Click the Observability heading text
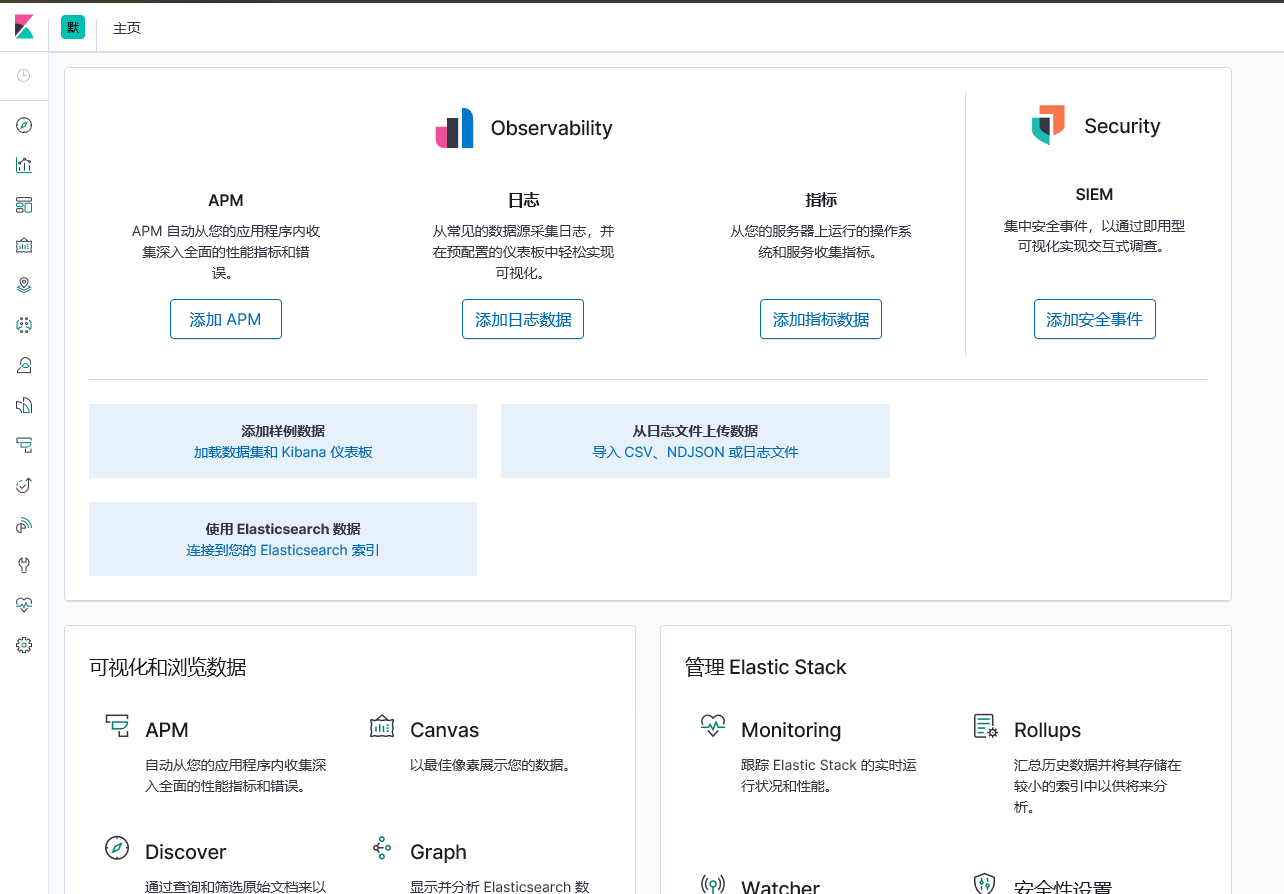 click(x=551, y=128)
